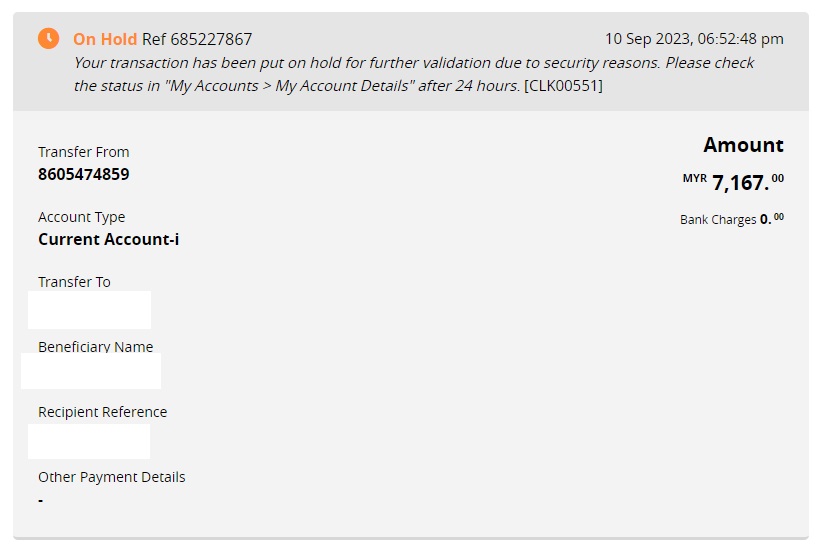This screenshot has height=550, width=819.
Task: Click the "Bank Charges" amount line
Action: tap(732, 219)
